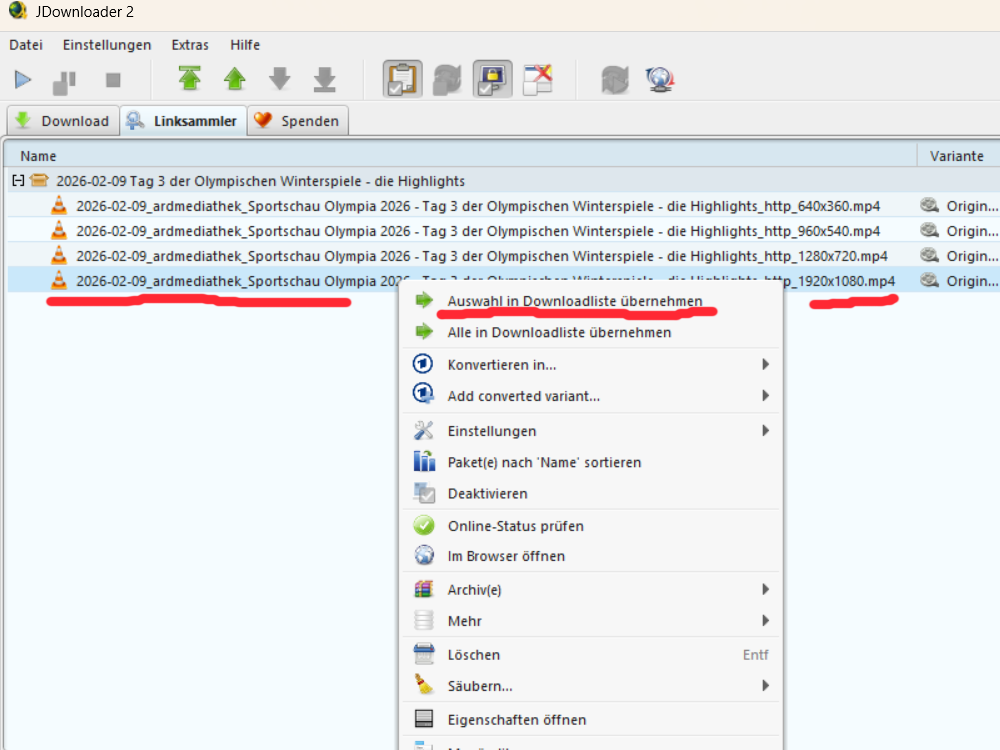The image size is (1000, 750).
Task: Choose Auswahl in Downloadliste übernehmen
Action: point(591,300)
